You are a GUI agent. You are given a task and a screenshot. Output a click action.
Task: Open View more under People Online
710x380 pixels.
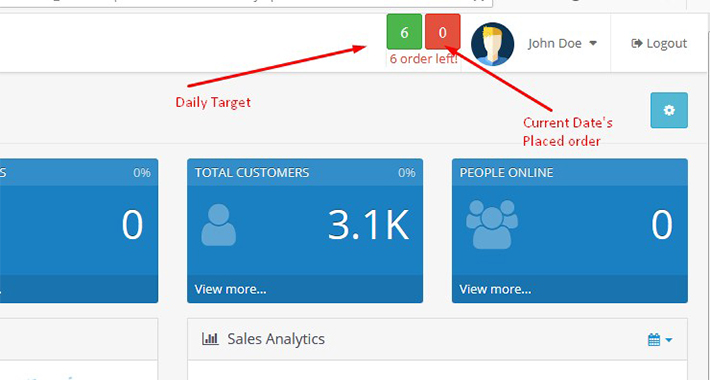(495, 289)
